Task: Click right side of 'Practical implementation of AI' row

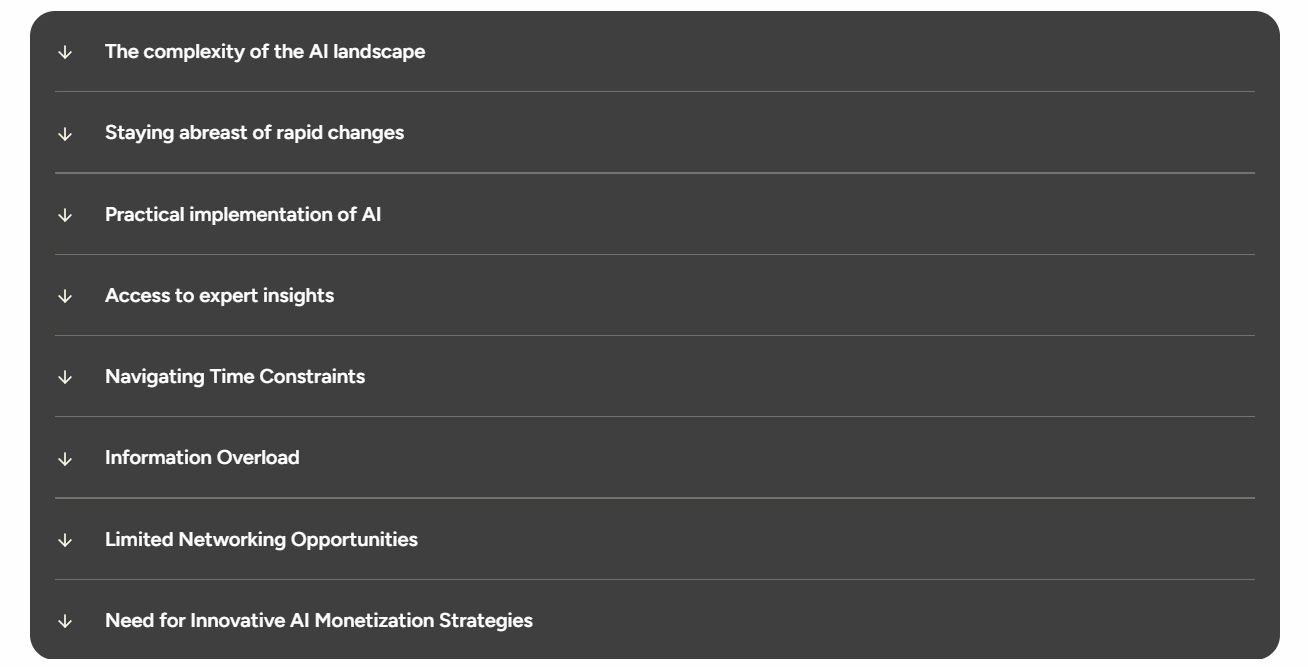Action: [900, 214]
